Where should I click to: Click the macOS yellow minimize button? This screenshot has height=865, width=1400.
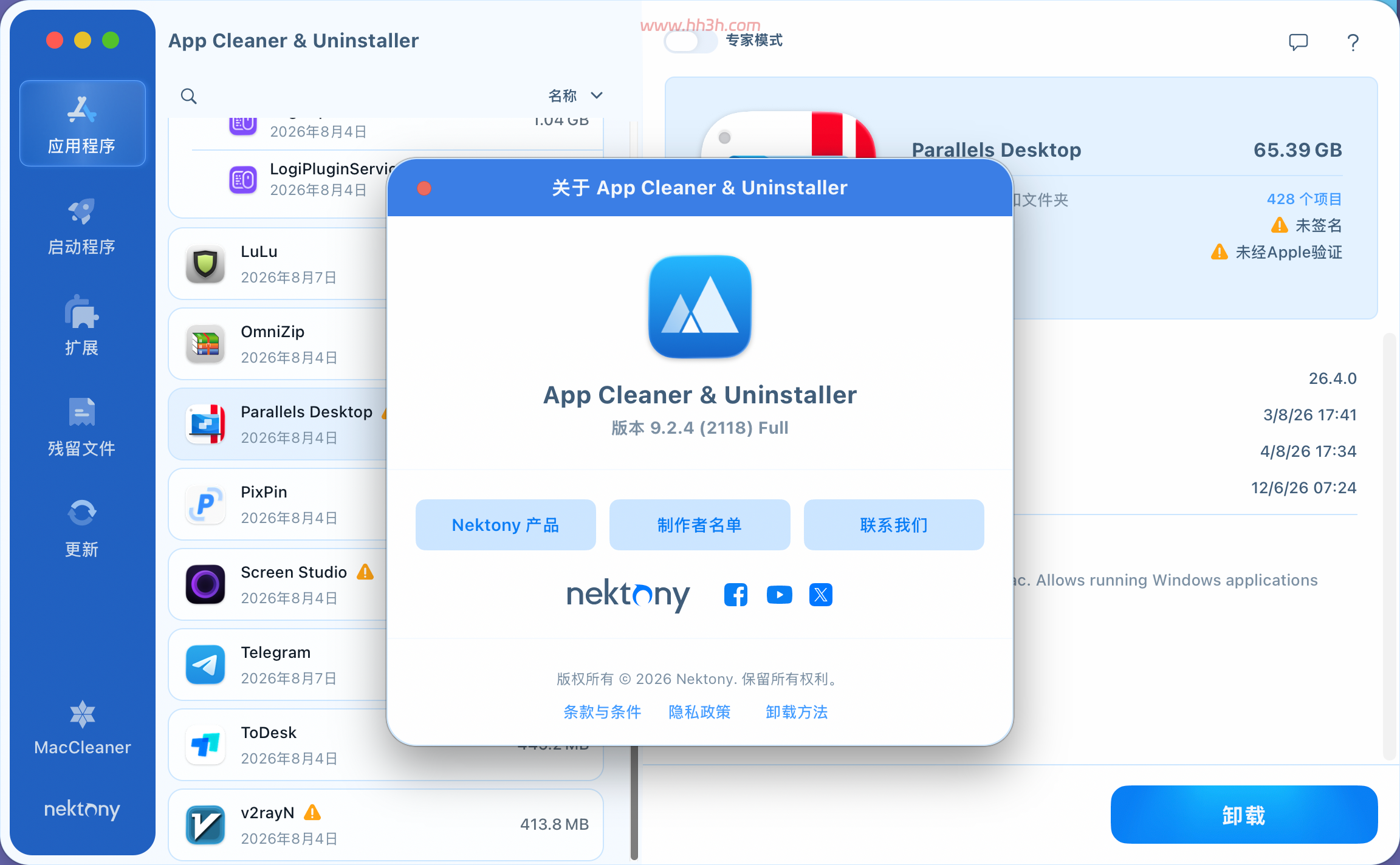83,40
